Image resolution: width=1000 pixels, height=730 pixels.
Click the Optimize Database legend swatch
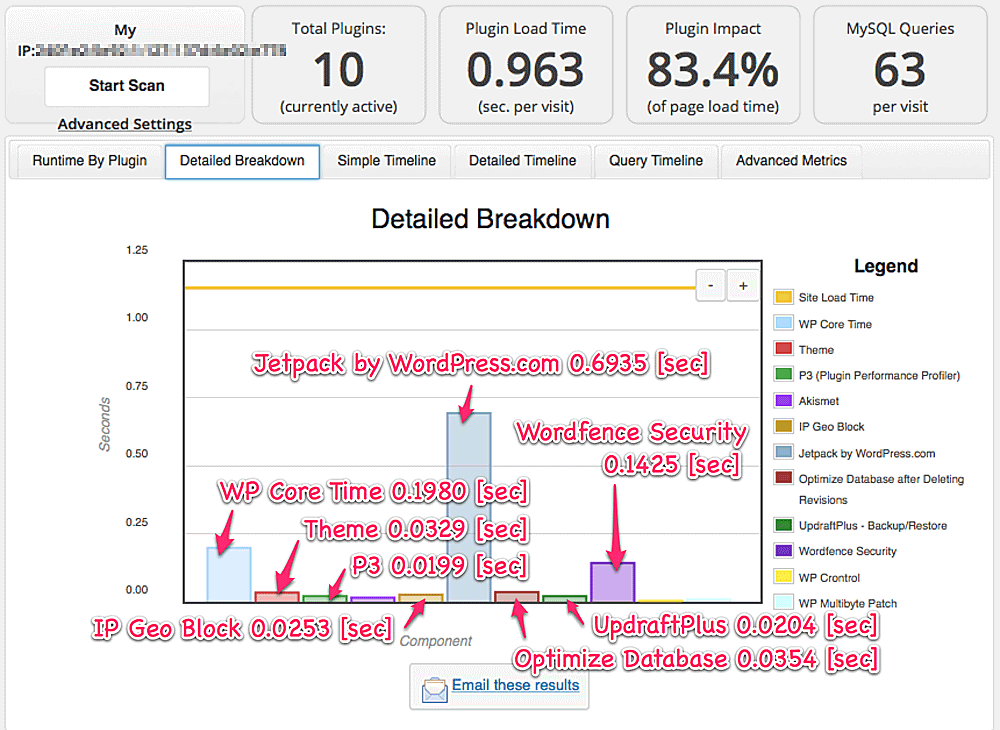[783, 478]
